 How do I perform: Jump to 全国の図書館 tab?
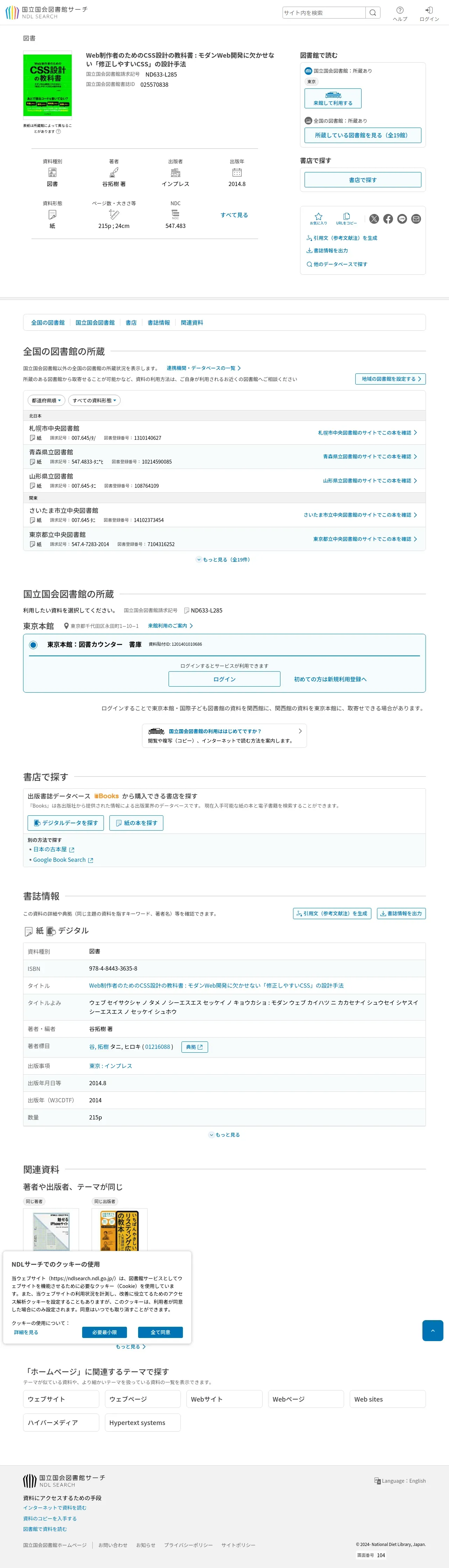48,323
